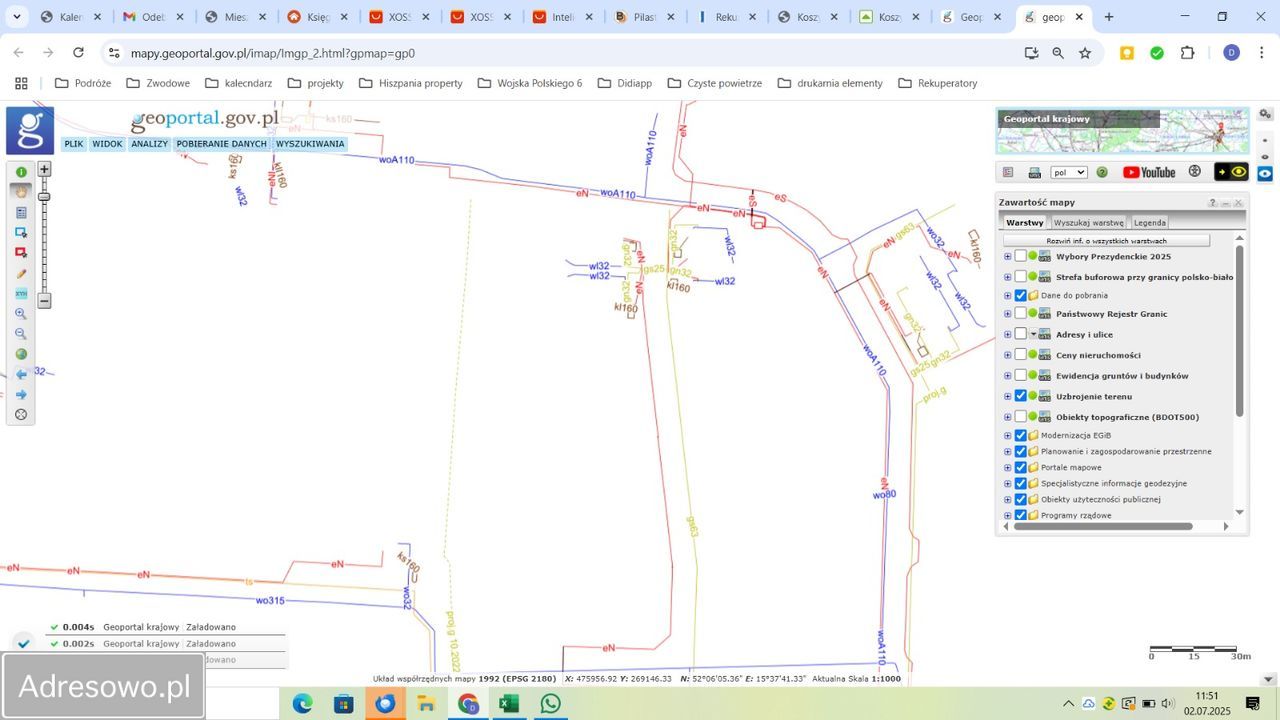Open the language dropdown showing pol
This screenshot has height=720, width=1280.
1068,172
